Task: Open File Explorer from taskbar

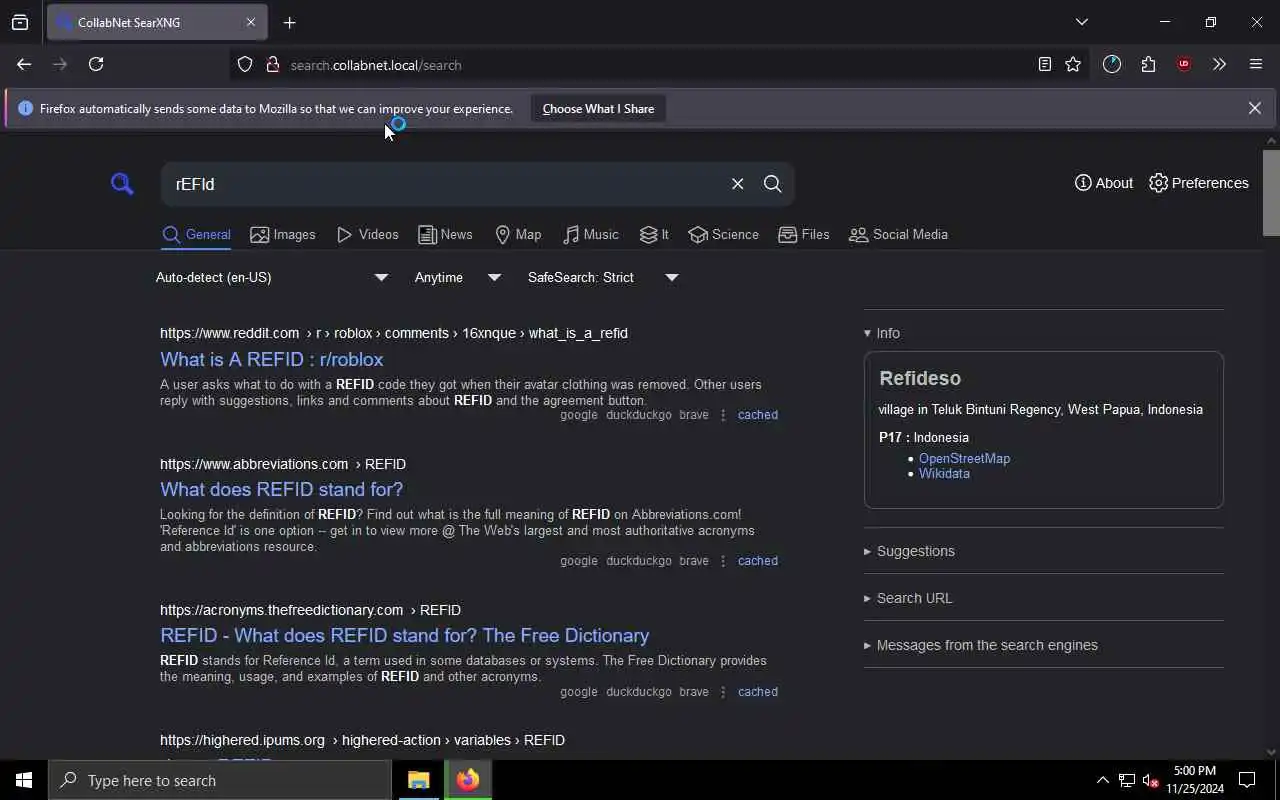Action: tap(418, 780)
